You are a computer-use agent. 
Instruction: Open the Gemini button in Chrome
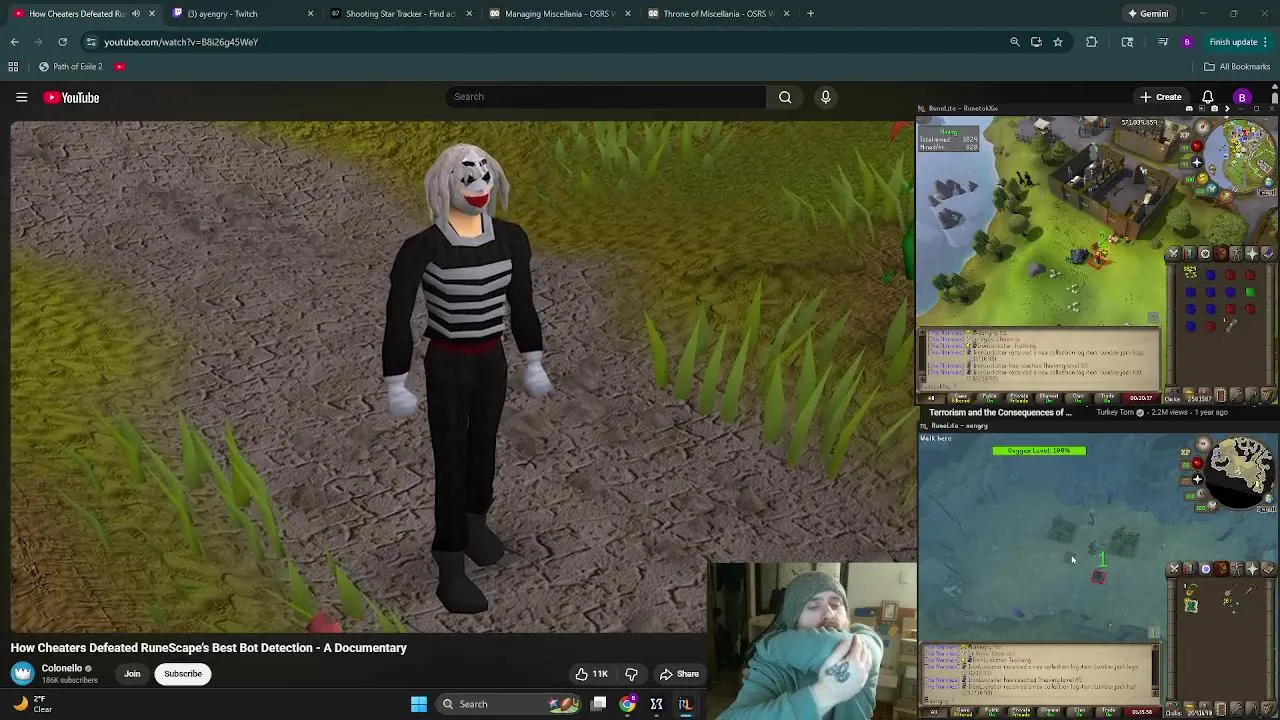coord(1147,14)
